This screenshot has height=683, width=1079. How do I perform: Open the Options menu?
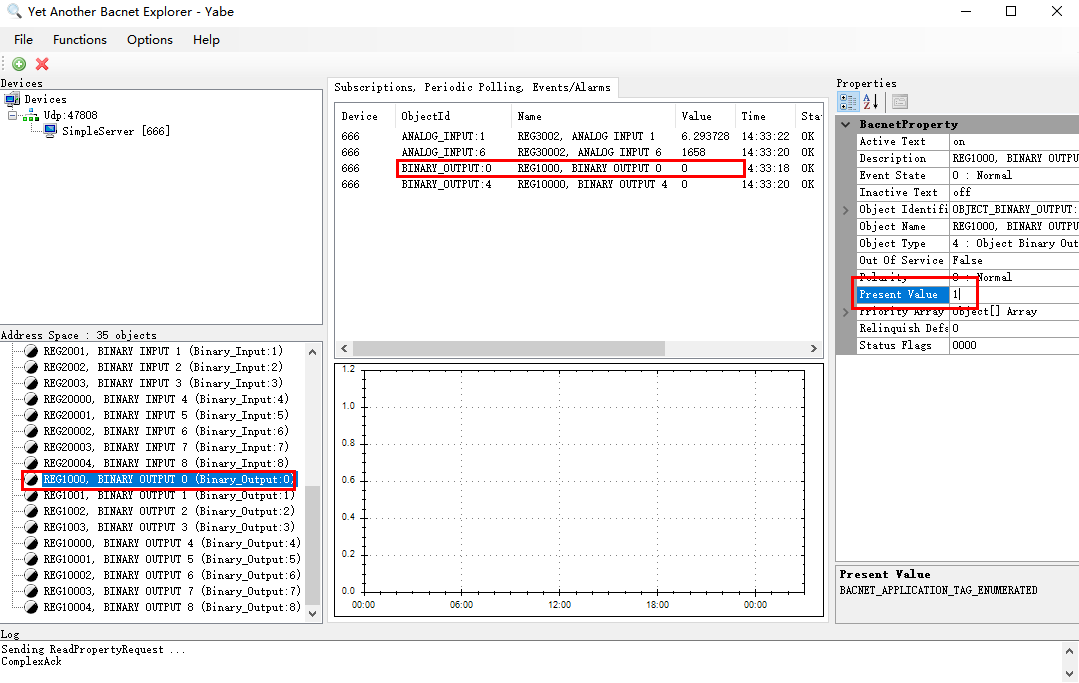point(149,40)
